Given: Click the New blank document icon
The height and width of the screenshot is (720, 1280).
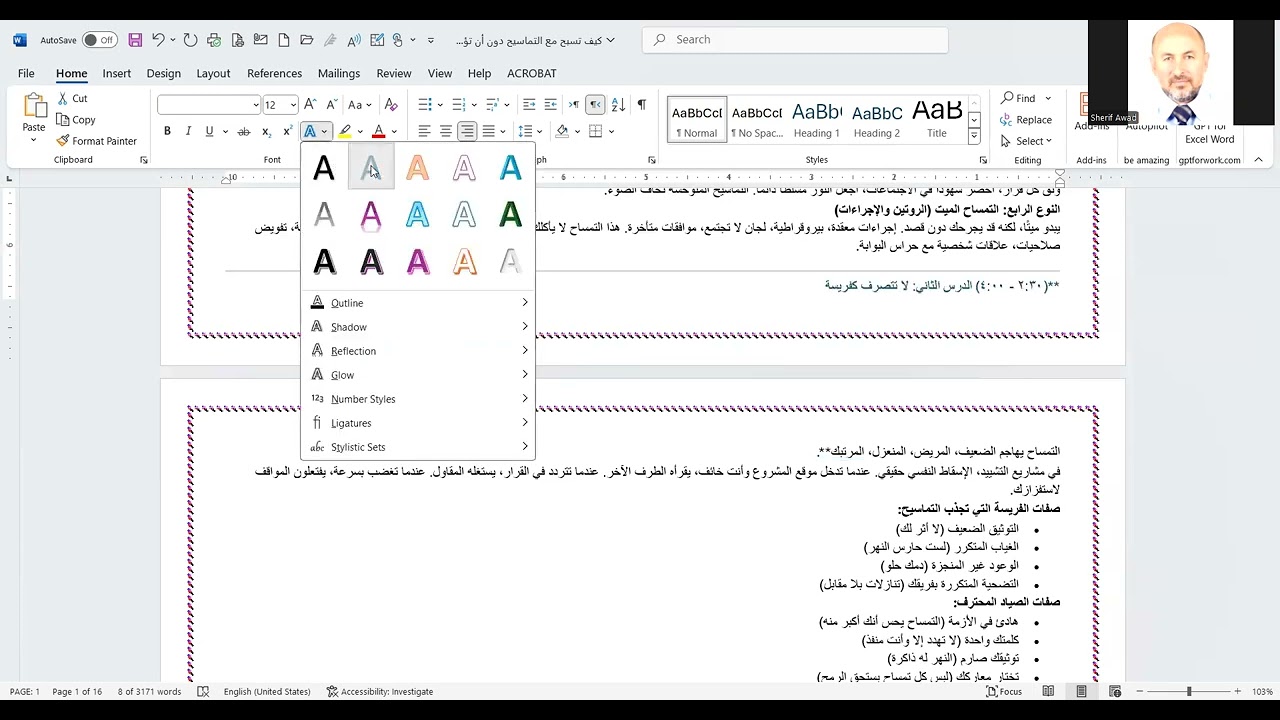Looking at the screenshot, I should pyautogui.click(x=284, y=40).
